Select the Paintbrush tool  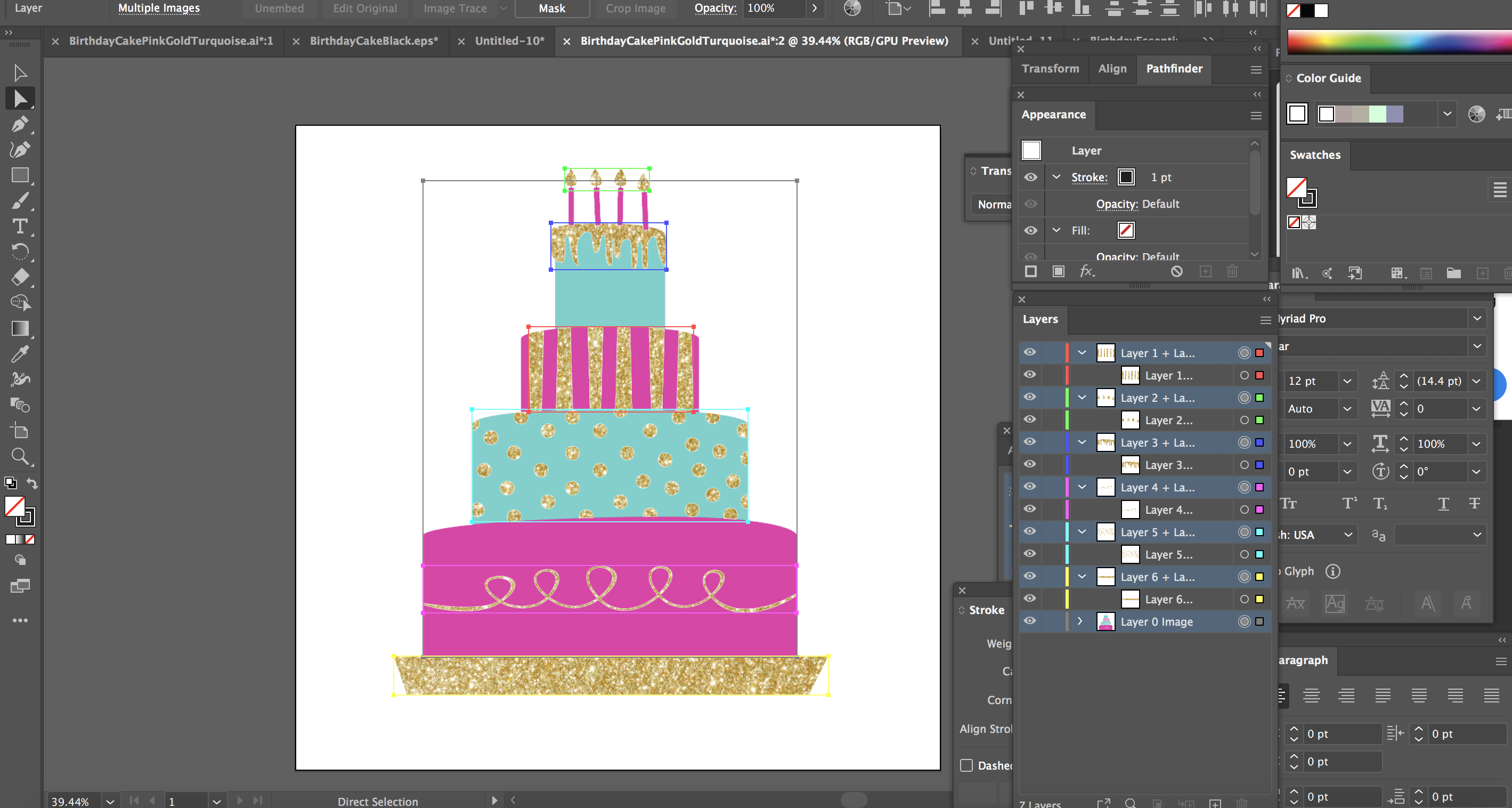tap(19, 201)
